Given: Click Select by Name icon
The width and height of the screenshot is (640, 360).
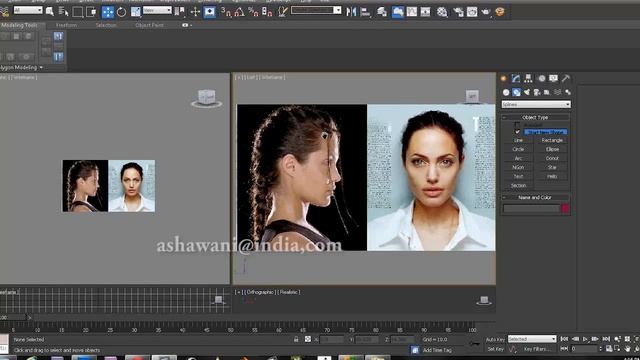Looking at the screenshot, I should click(x=63, y=11).
